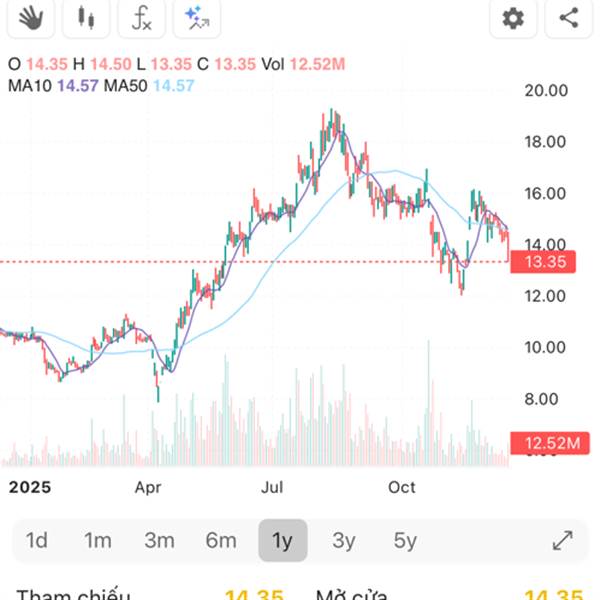Select the 6m time range
The width and height of the screenshot is (600, 600).
(221, 541)
